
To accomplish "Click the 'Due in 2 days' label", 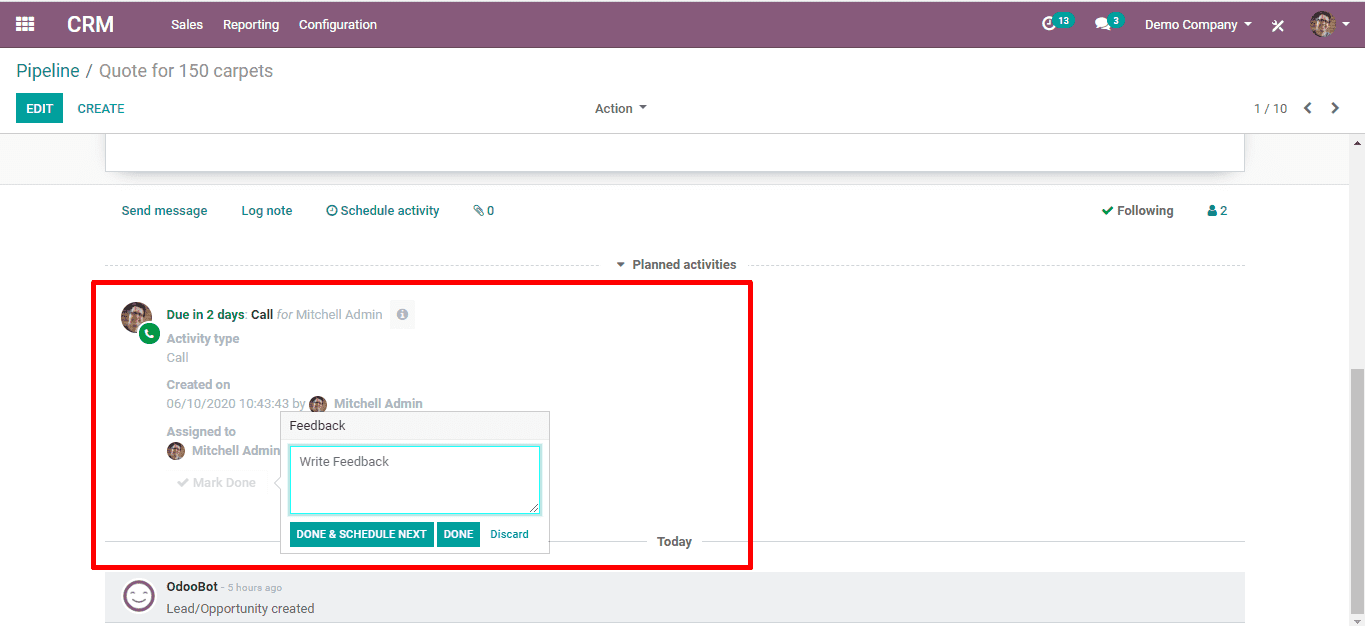I will [205, 314].
